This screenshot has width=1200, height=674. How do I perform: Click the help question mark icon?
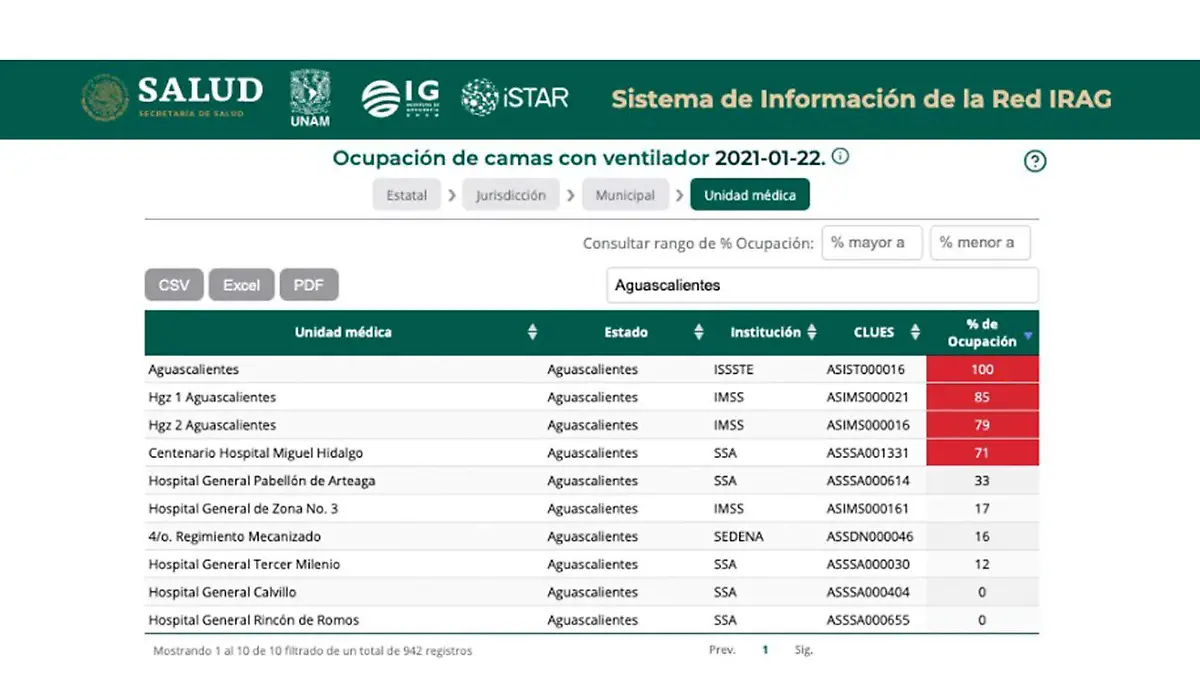1035,161
